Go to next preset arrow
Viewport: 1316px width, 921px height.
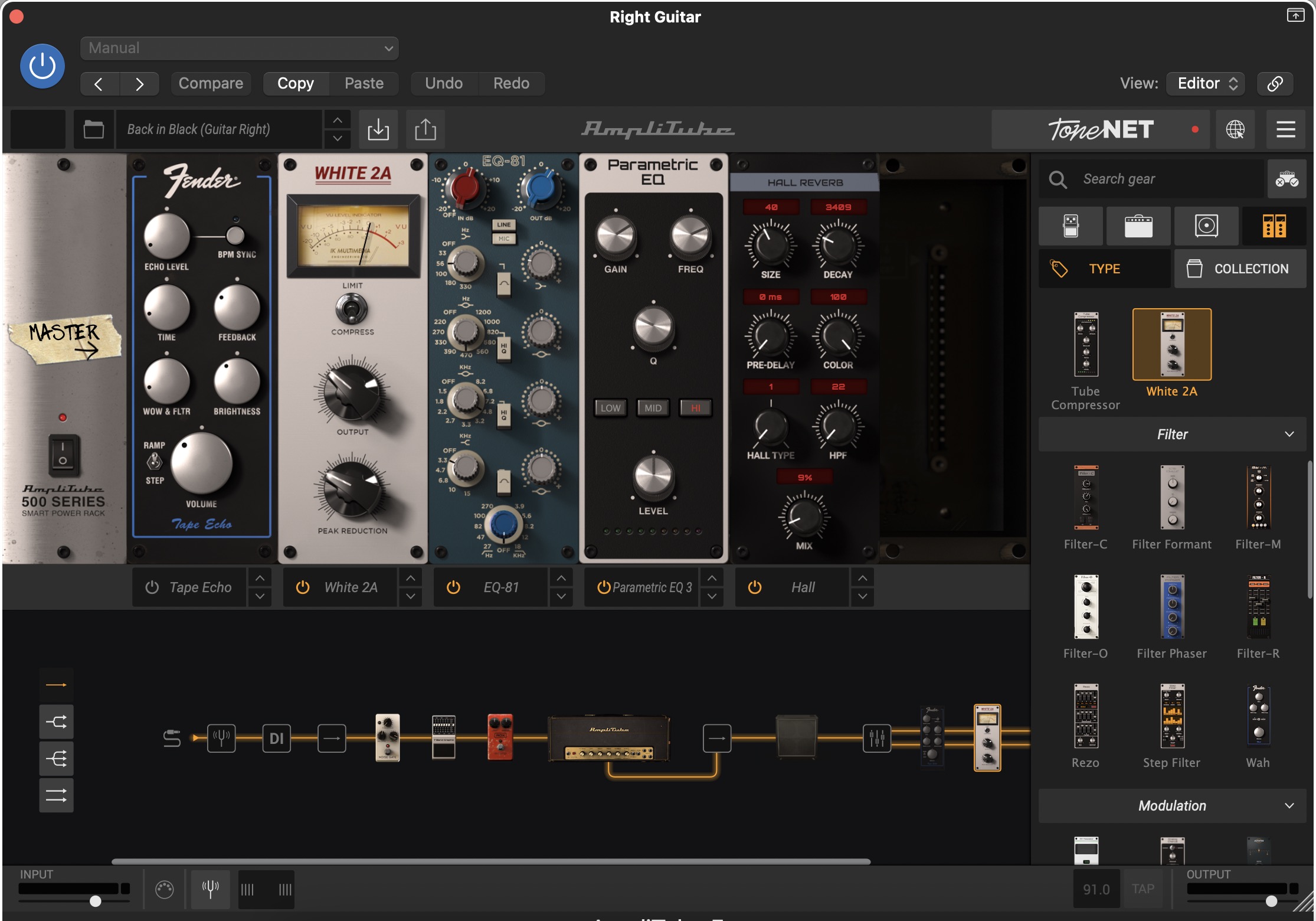tap(139, 84)
